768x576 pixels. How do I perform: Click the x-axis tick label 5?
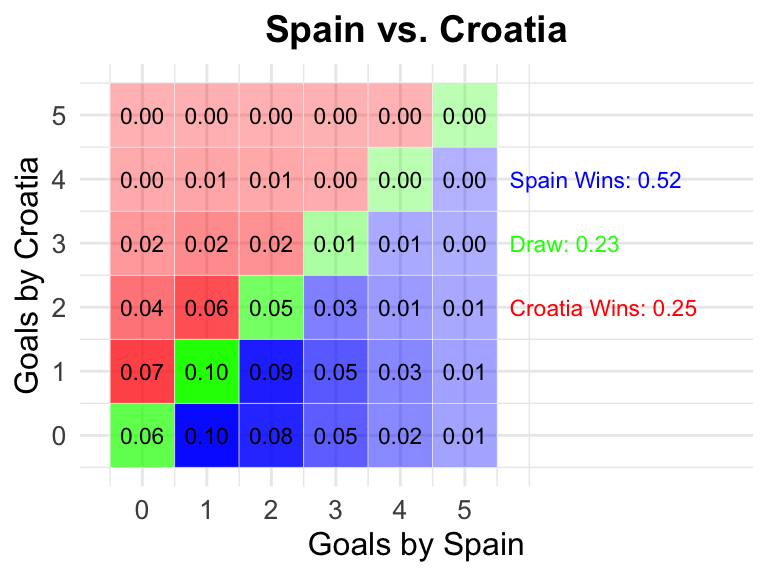(464, 510)
